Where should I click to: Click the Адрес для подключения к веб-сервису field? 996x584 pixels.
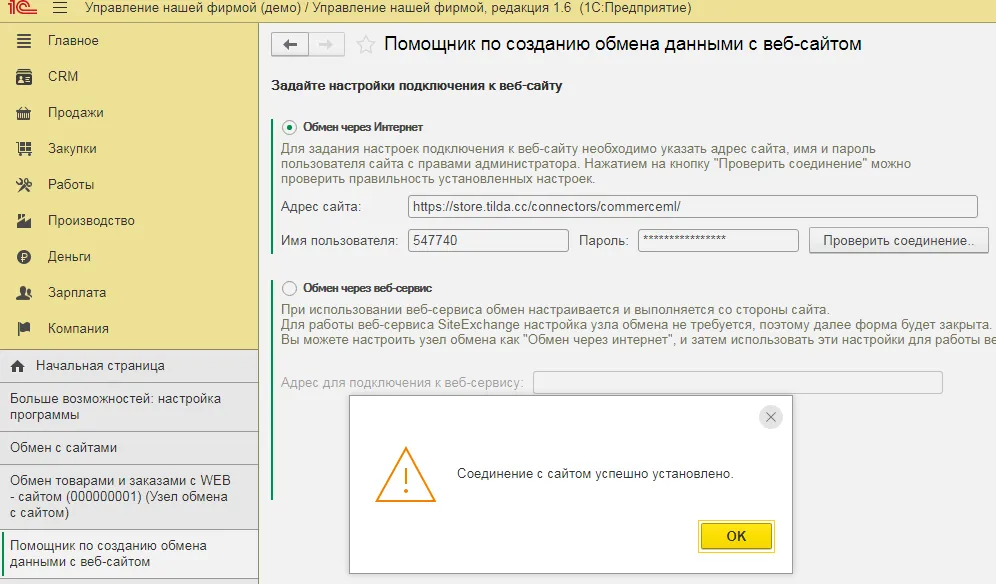(x=737, y=383)
